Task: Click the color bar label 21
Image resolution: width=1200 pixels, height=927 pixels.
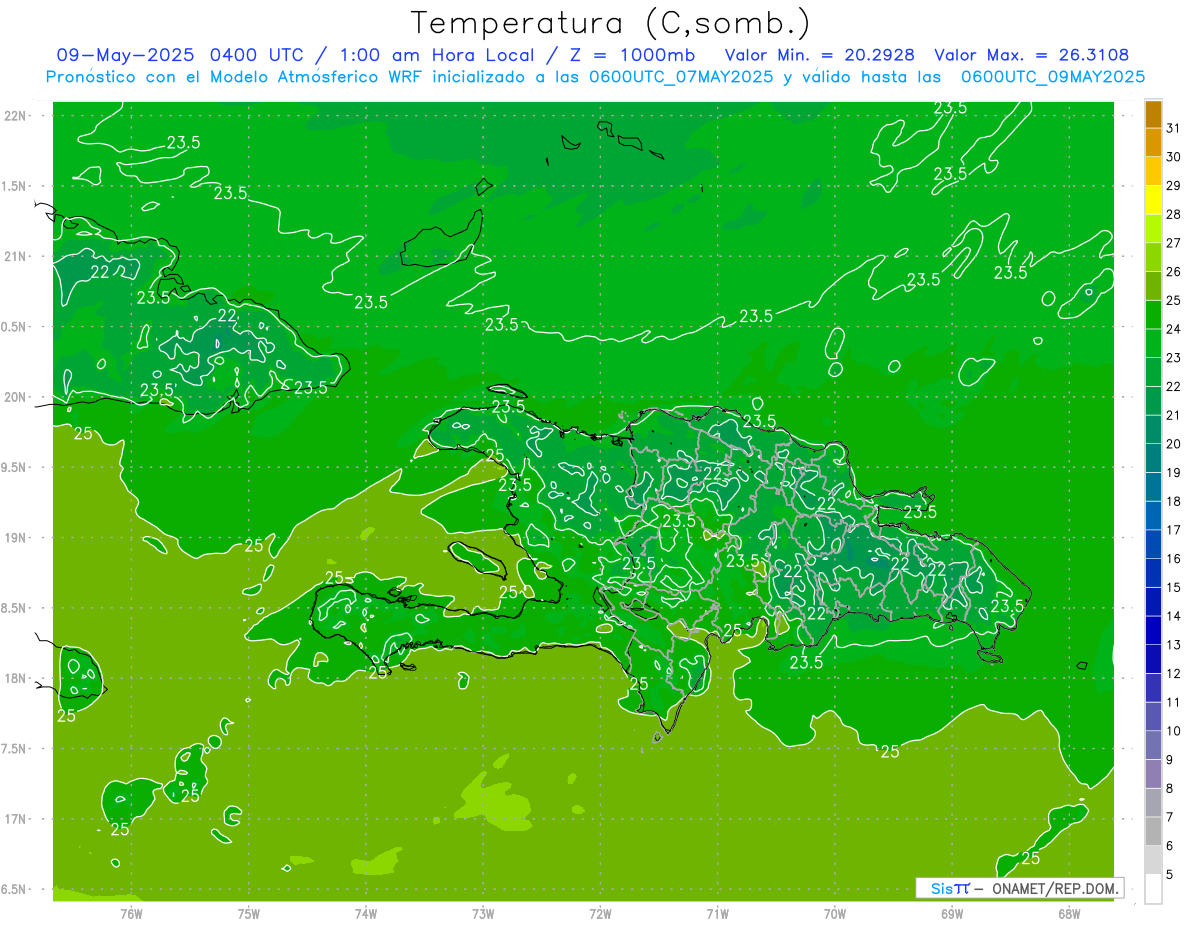Action: pos(1174,415)
